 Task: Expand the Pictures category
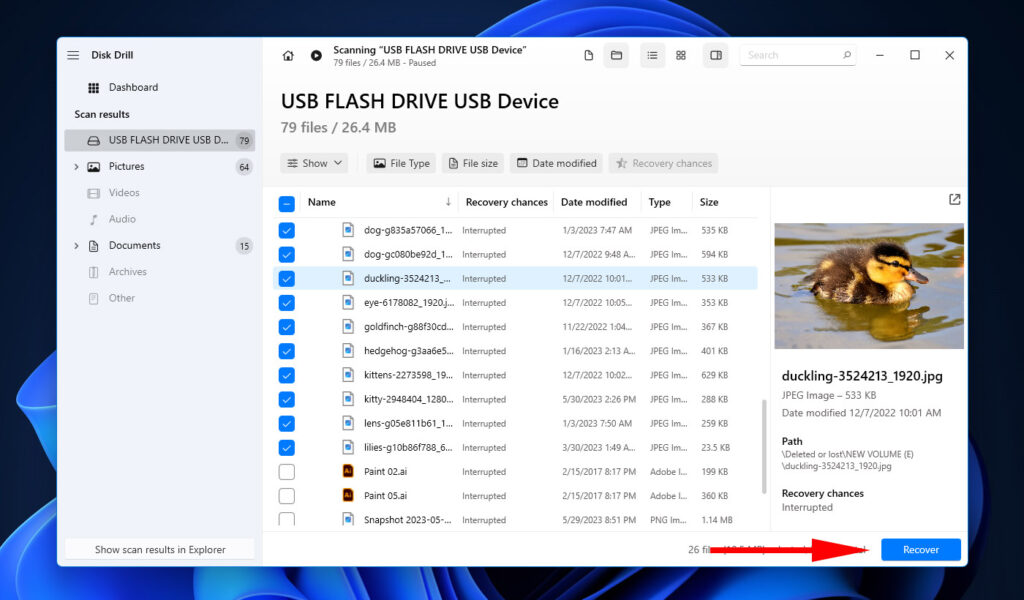(x=78, y=166)
